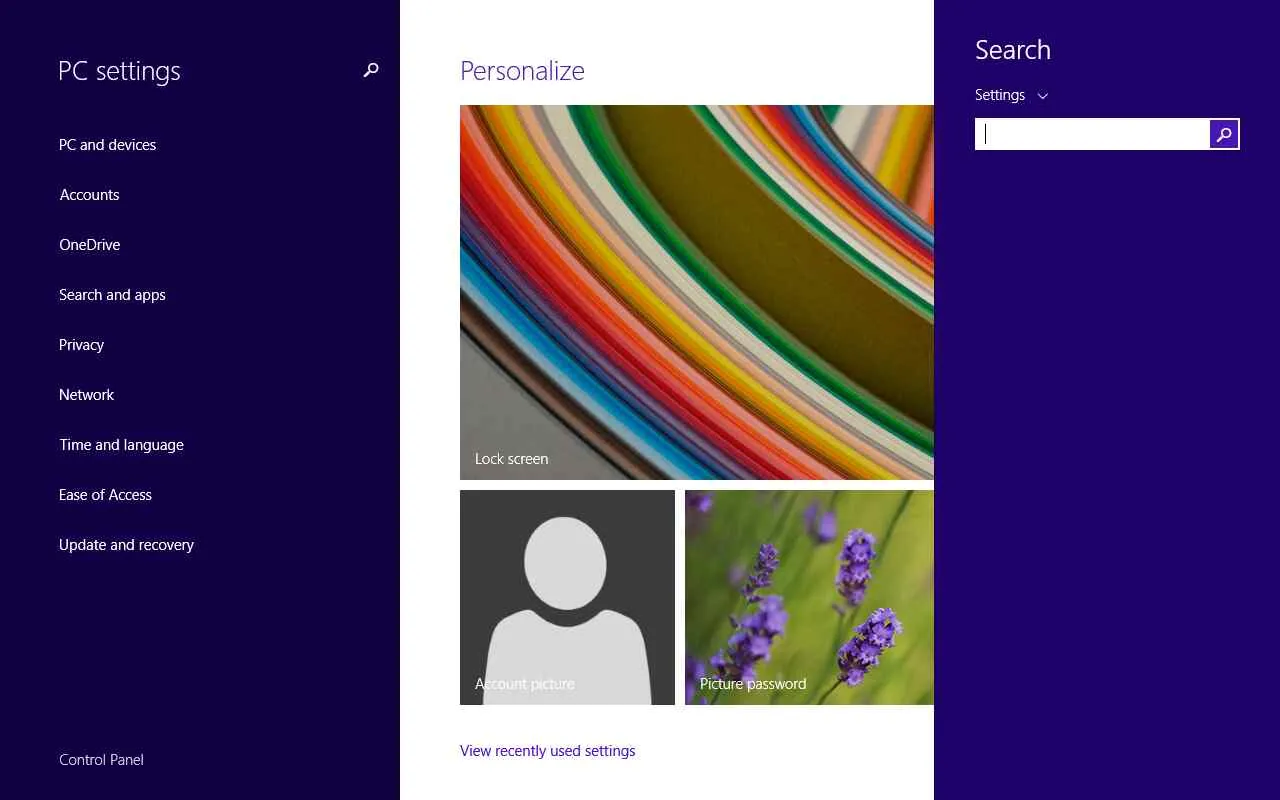The height and width of the screenshot is (800, 1280).
Task: Click the Search pane title
Action: (x=1012, y=50)
